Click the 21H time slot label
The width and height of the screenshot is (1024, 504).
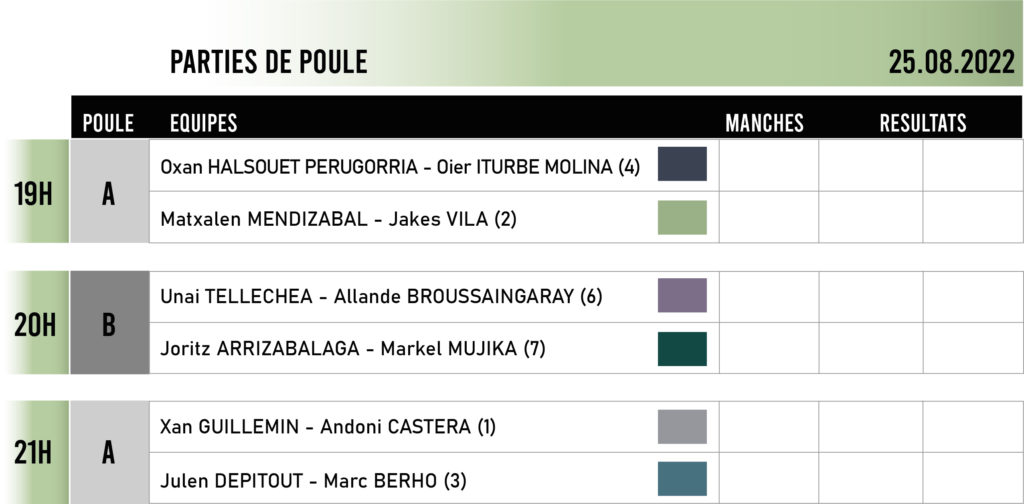(33, 454)
